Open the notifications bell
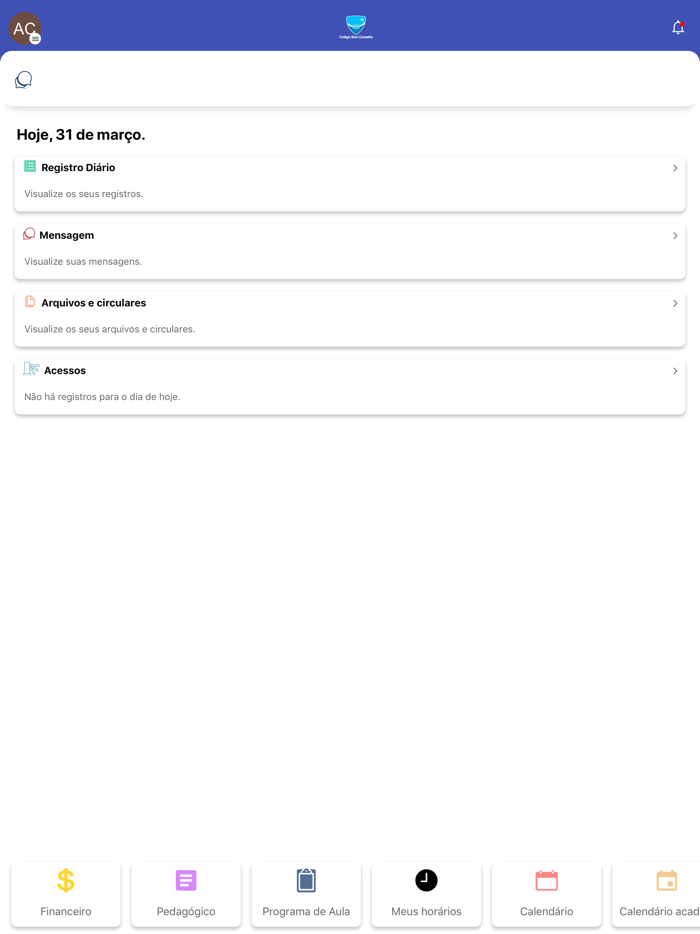The width and height of the screenshot is (700, 934). point(678,28)
